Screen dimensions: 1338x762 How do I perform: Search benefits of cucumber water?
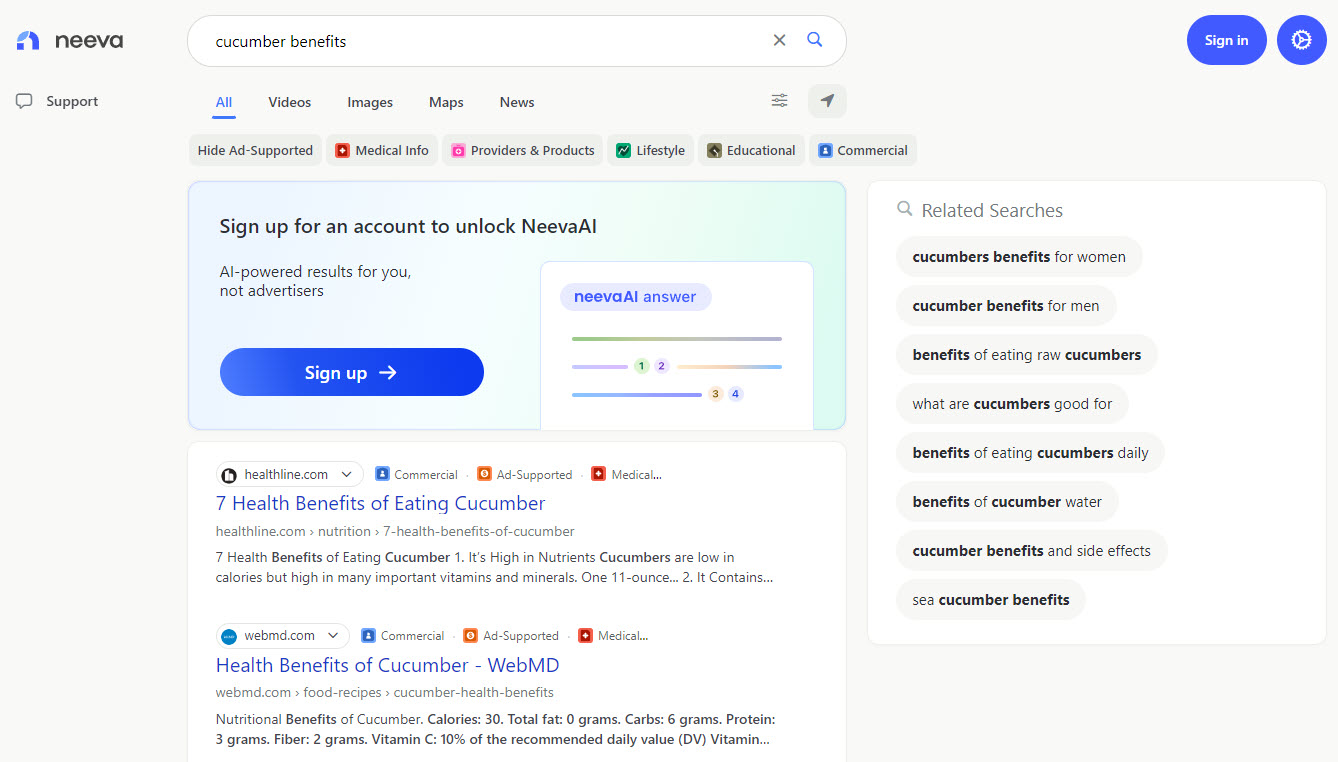coord(1007,502)
